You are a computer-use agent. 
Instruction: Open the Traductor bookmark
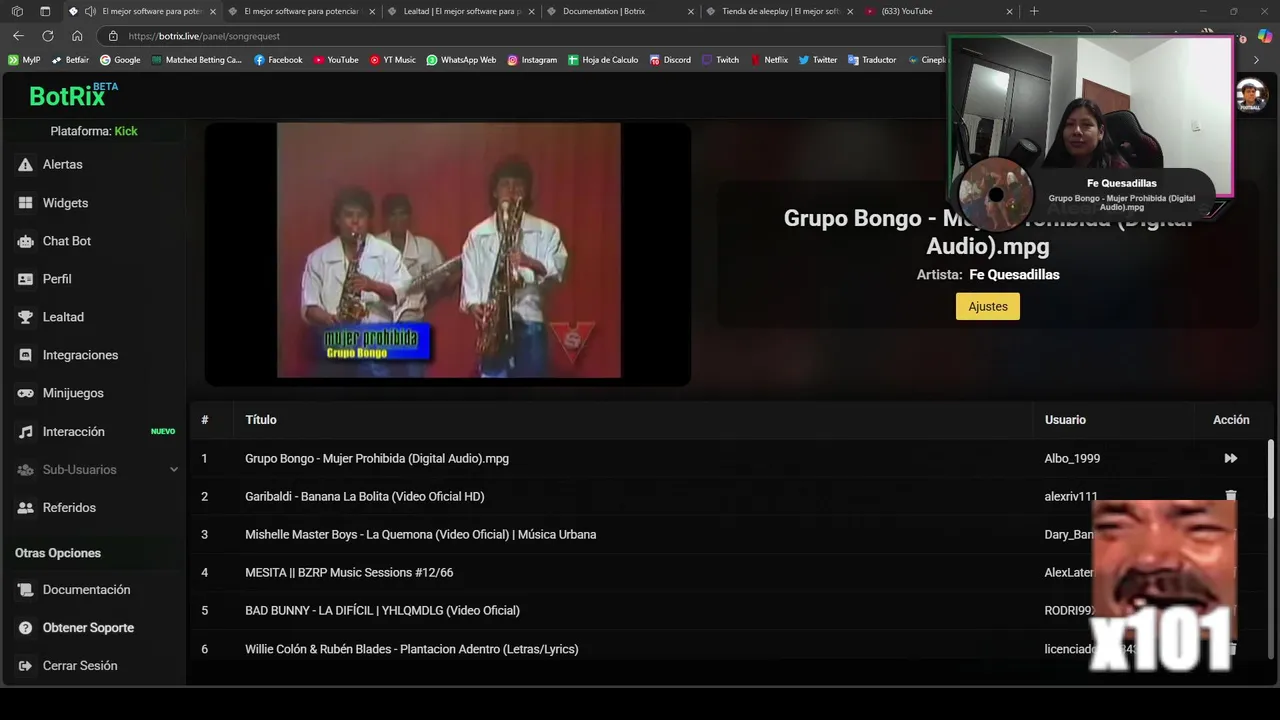tap(872, 60)
